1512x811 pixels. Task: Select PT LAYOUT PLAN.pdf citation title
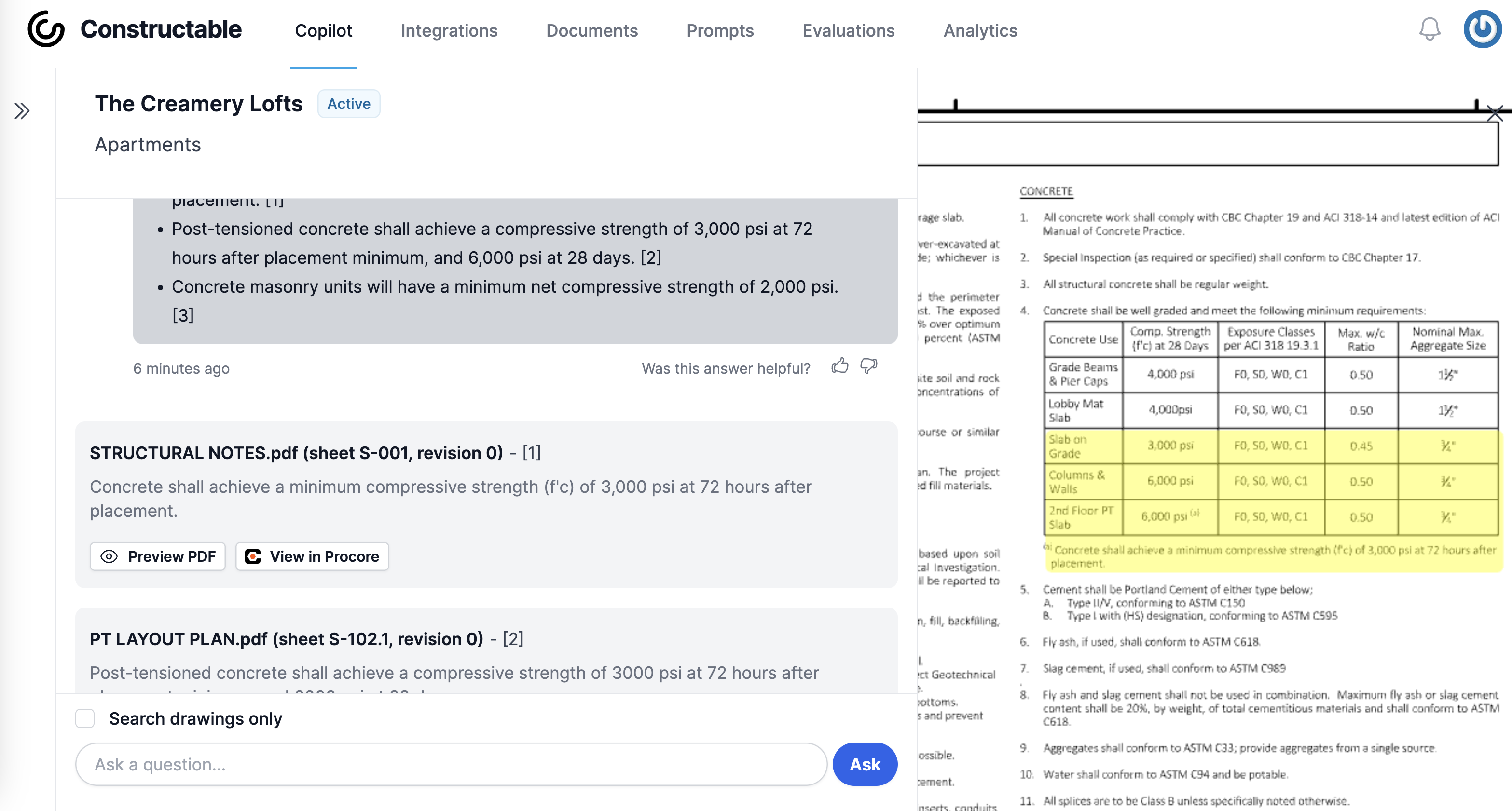tap(287, 638)
